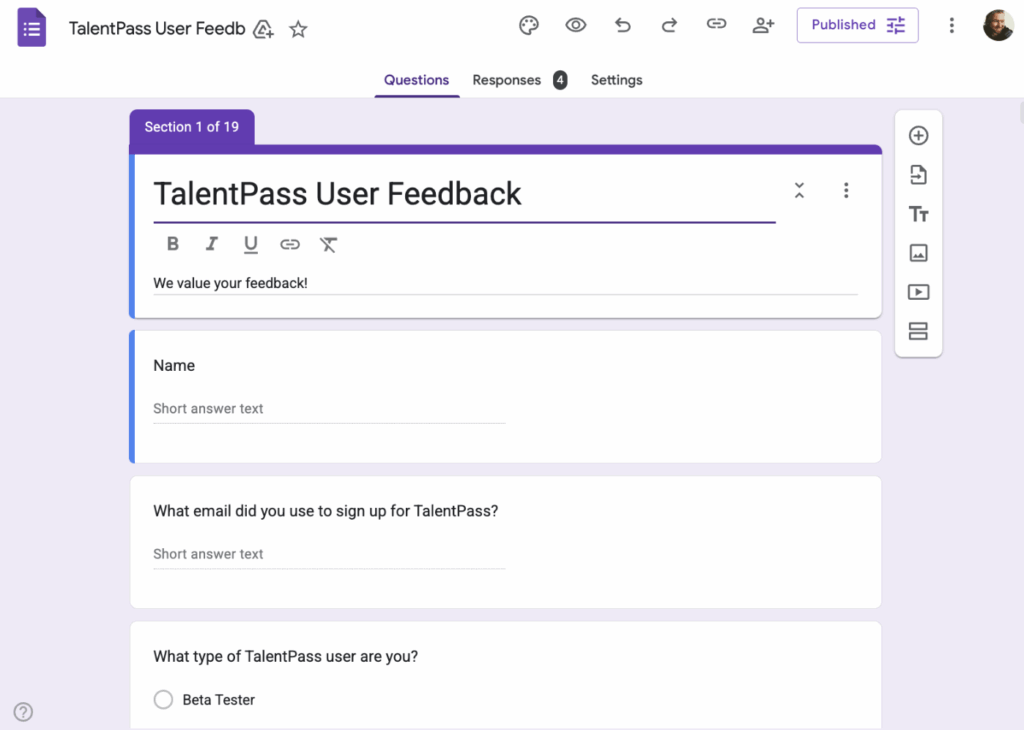Open section more options menu
This screenshot has height=730, width=1024.
(846, 191)
